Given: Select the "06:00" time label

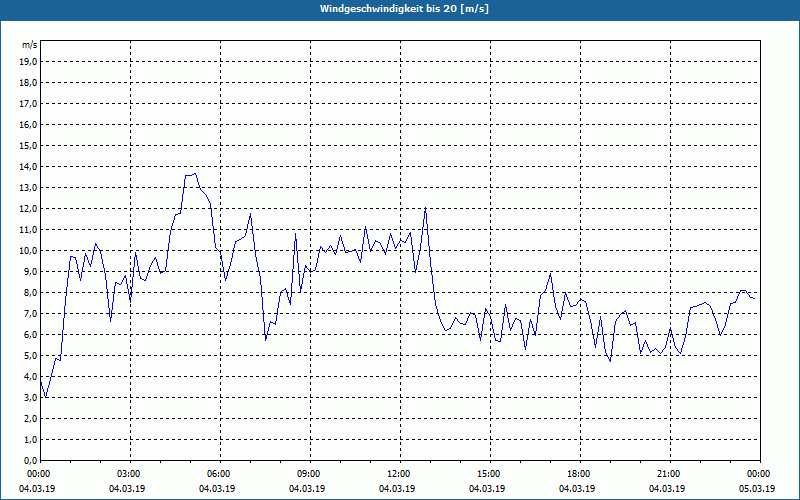Looking at the screenshot, I should pyautogui.click(x=219, y=474).
